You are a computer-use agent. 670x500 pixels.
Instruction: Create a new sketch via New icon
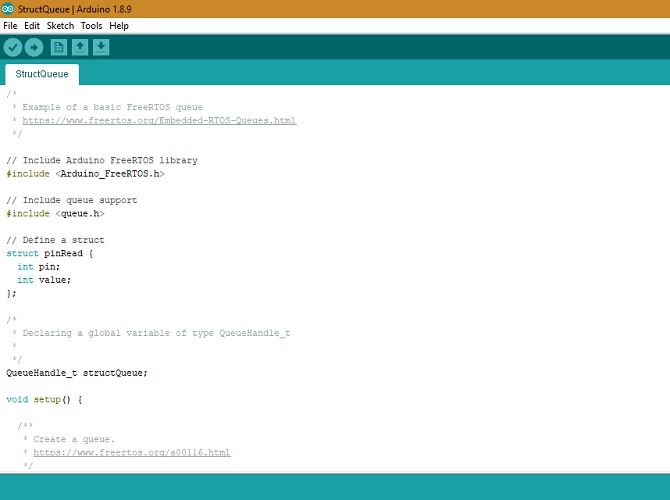(59, 47)
